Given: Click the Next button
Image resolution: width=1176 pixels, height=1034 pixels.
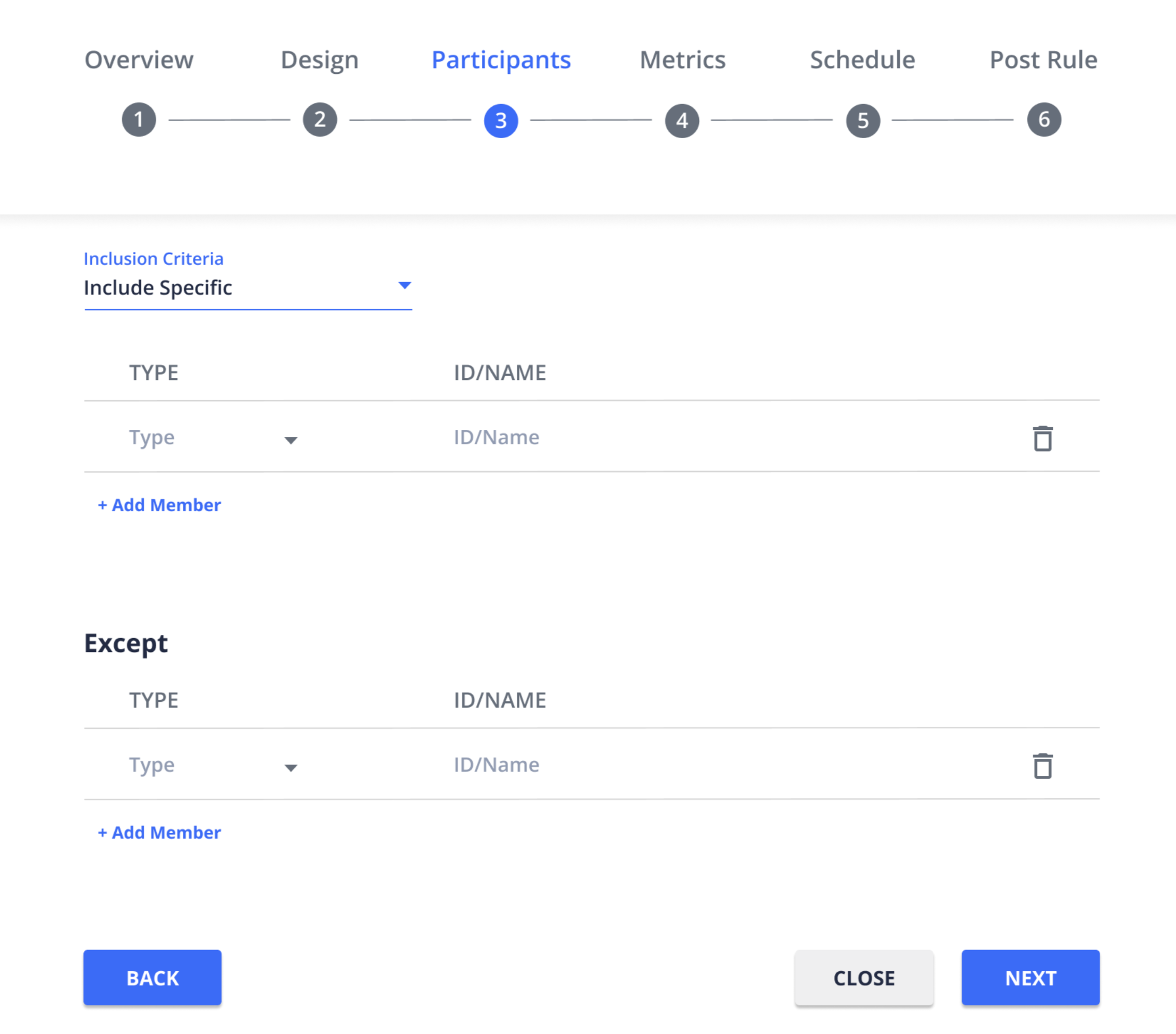Looking at the screenshot, I should click(x=1030, y=978).
